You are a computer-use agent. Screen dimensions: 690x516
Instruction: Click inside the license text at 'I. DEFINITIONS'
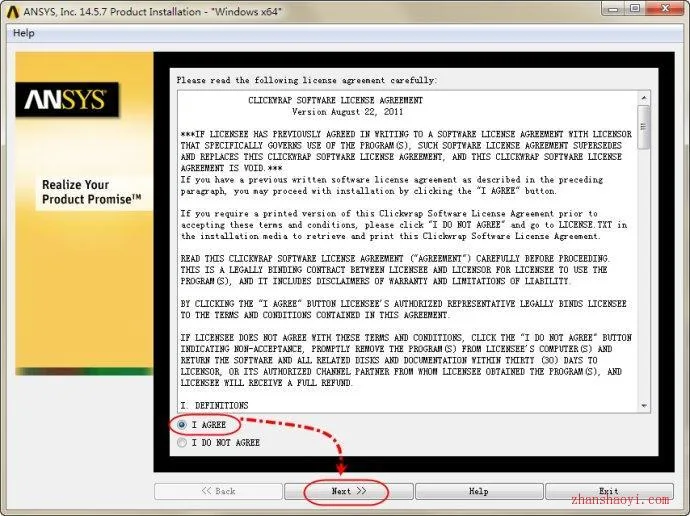coord(214,405)
